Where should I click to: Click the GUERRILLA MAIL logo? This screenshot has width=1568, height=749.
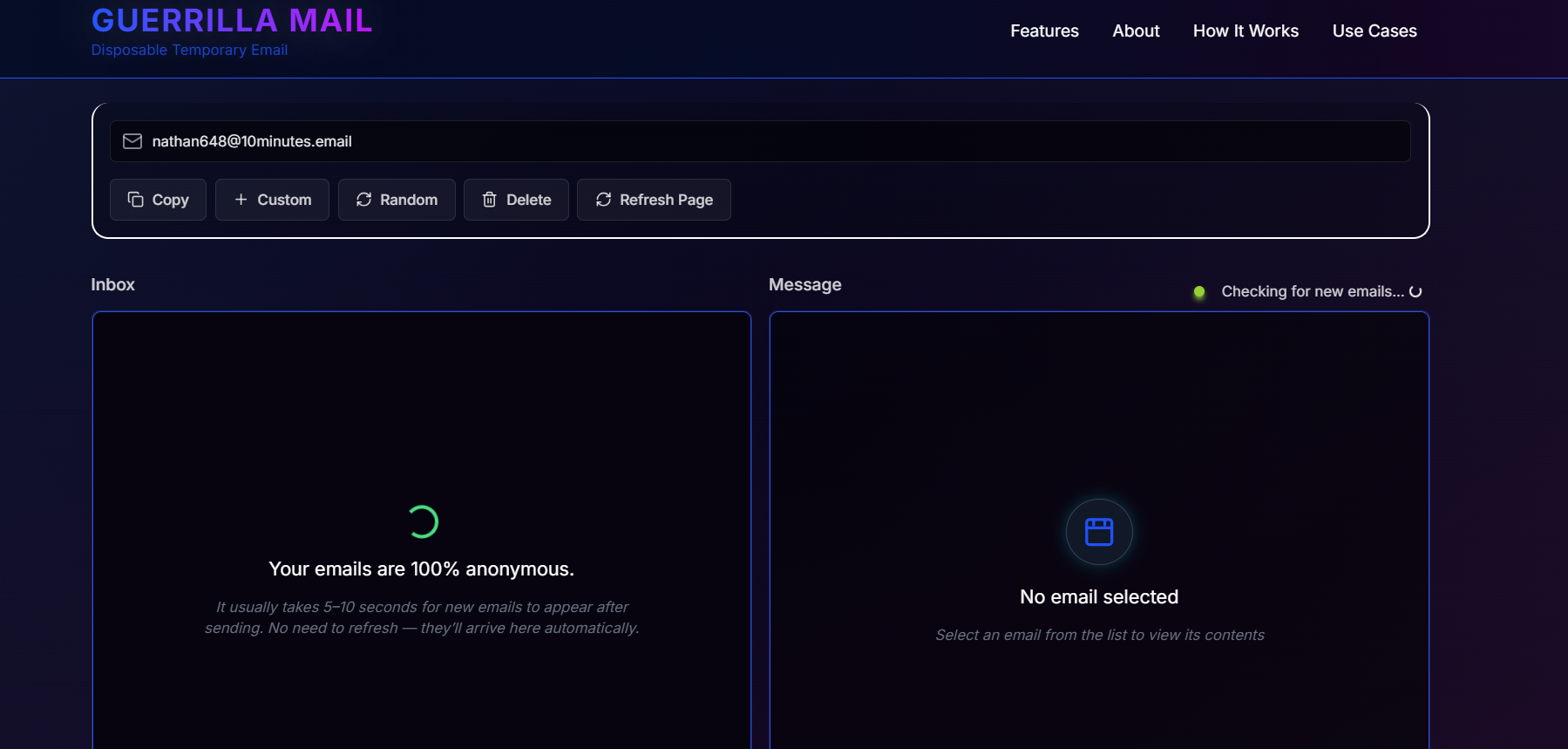pos(232,20)
